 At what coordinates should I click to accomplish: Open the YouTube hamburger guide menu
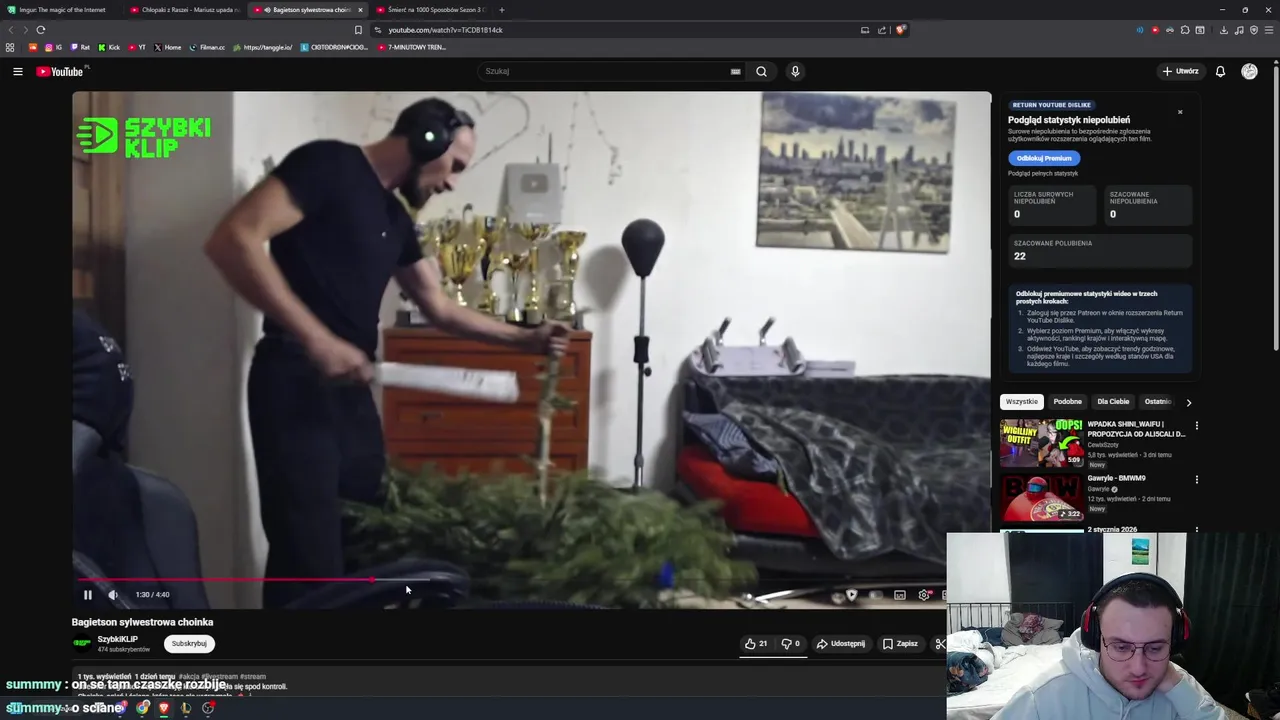17,71
